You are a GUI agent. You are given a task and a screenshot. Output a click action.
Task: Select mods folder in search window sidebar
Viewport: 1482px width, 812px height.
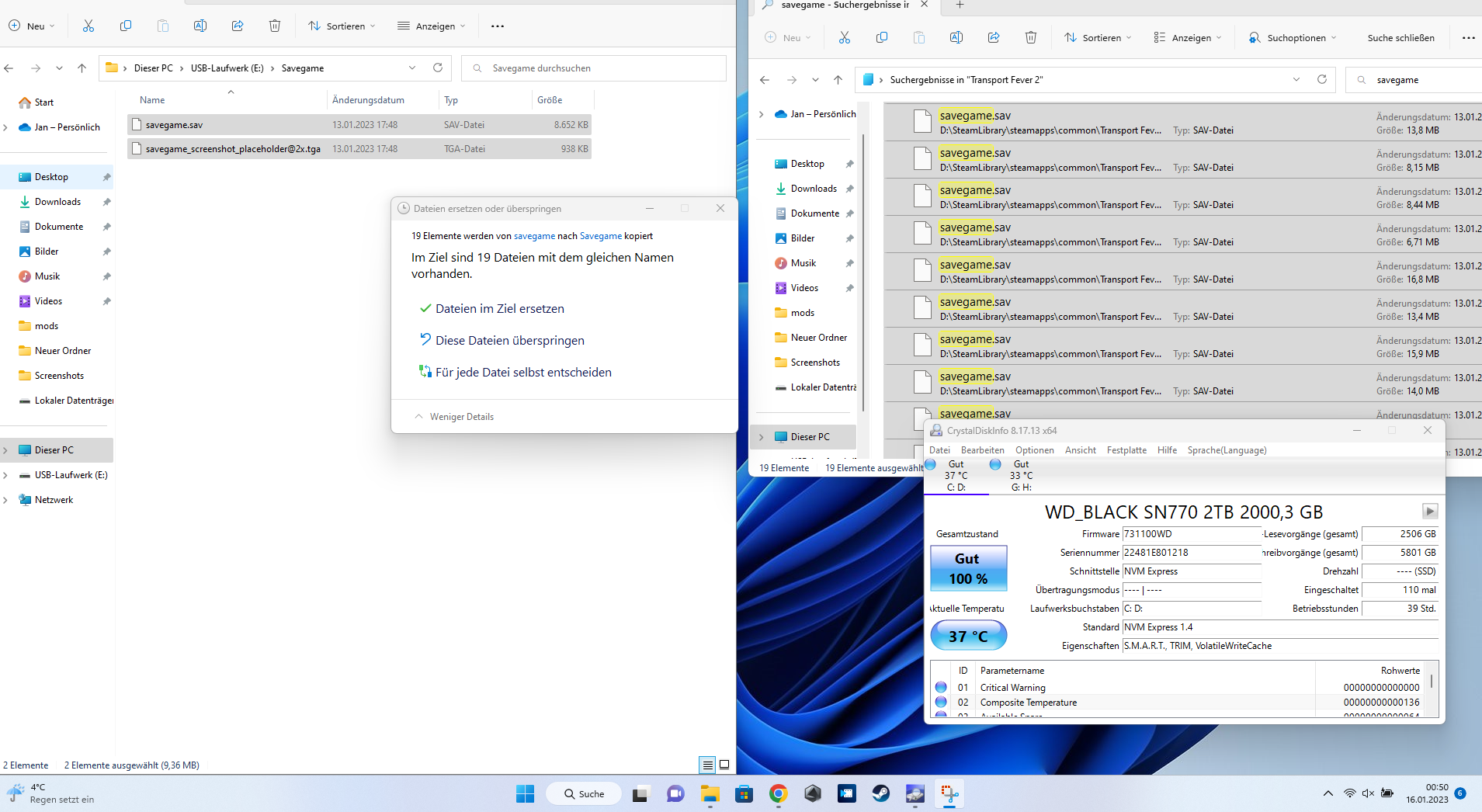tap(803, 313)
